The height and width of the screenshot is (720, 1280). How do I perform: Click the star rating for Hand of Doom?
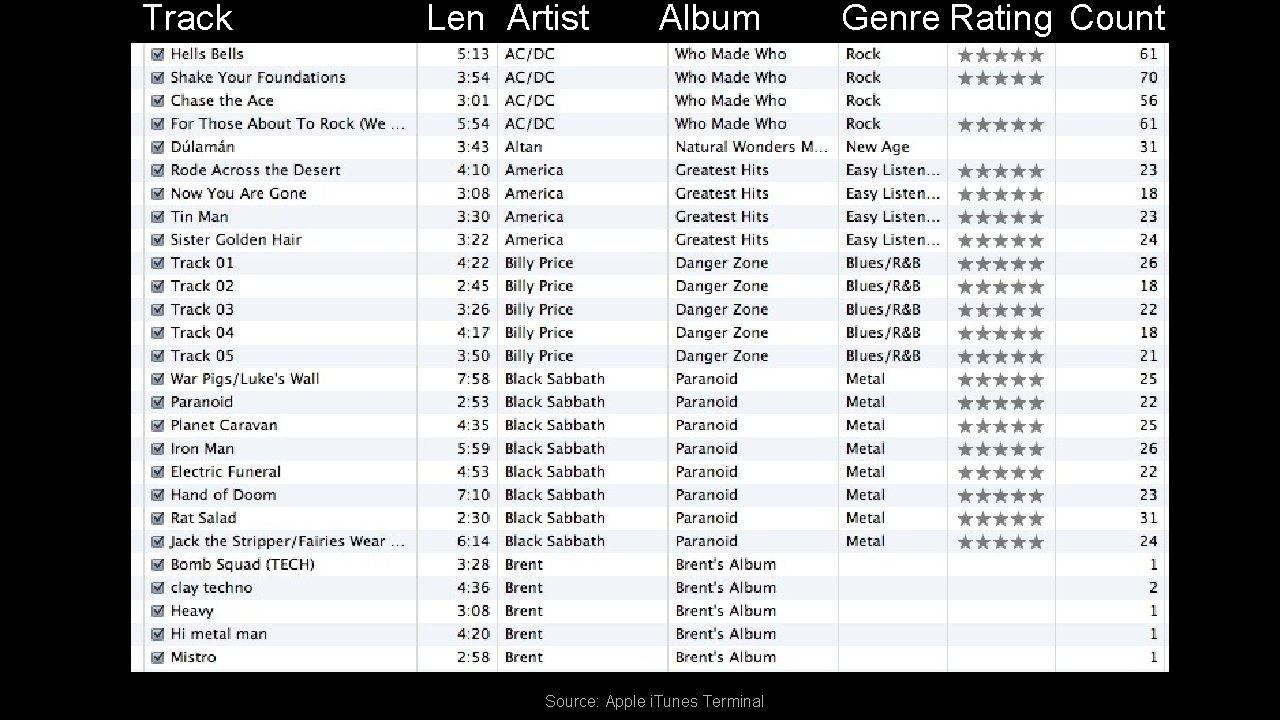tap(1000, 495)
